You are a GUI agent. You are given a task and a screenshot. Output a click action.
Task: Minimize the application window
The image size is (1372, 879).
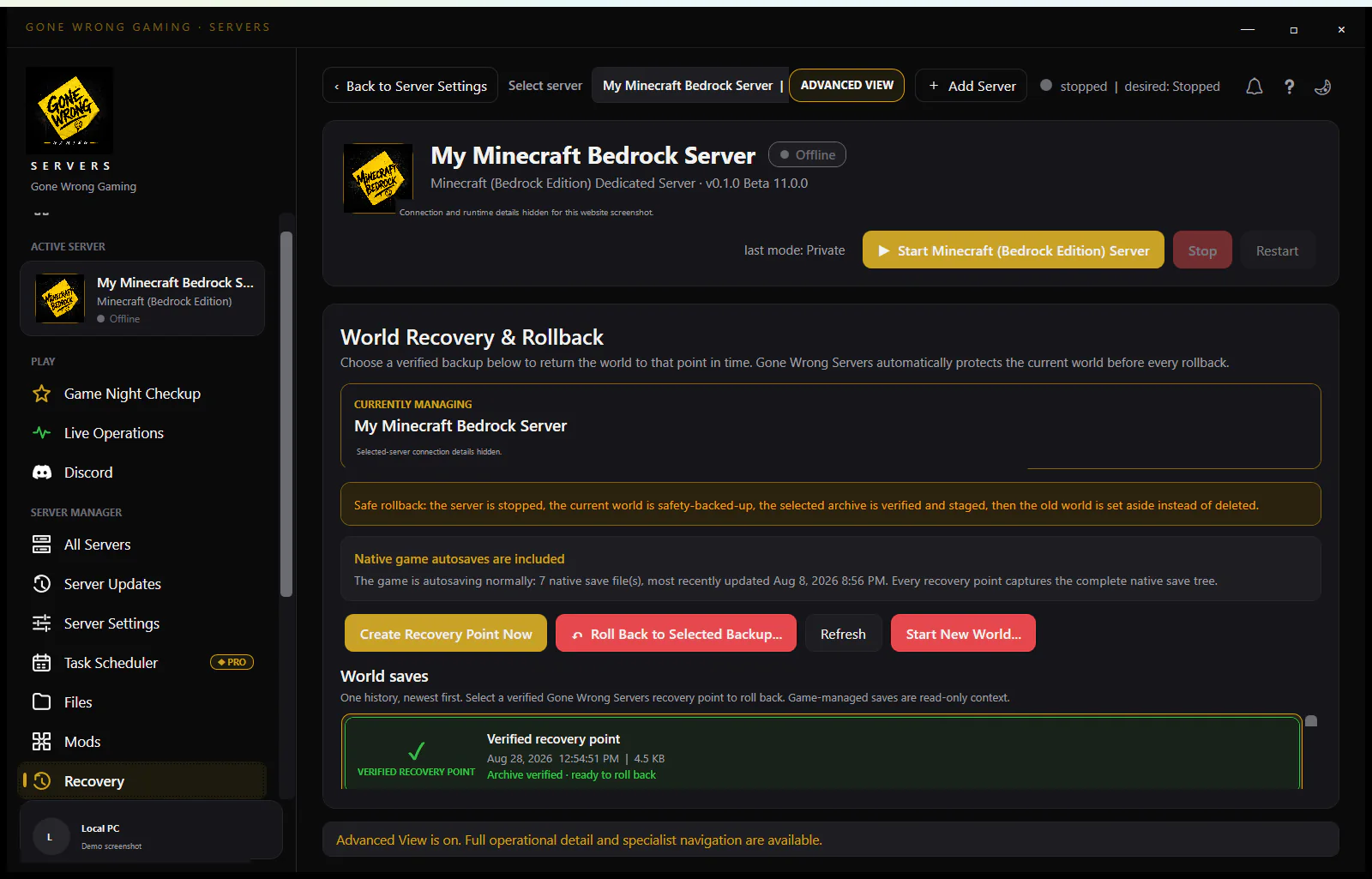coord(1248,29)
